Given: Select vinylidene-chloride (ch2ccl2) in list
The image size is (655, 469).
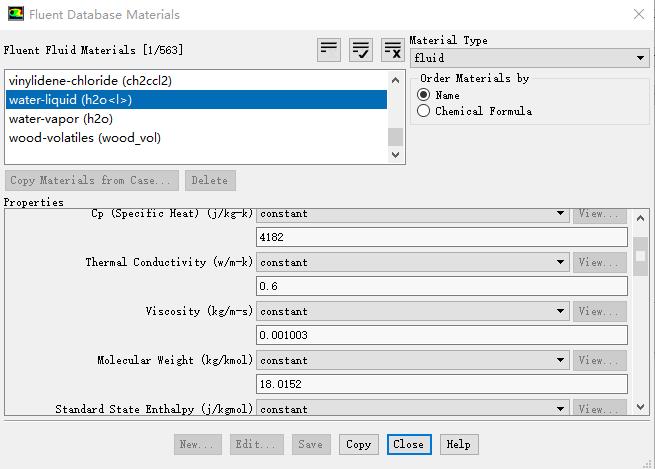Looking at the screenshot, I should [196, 80].
